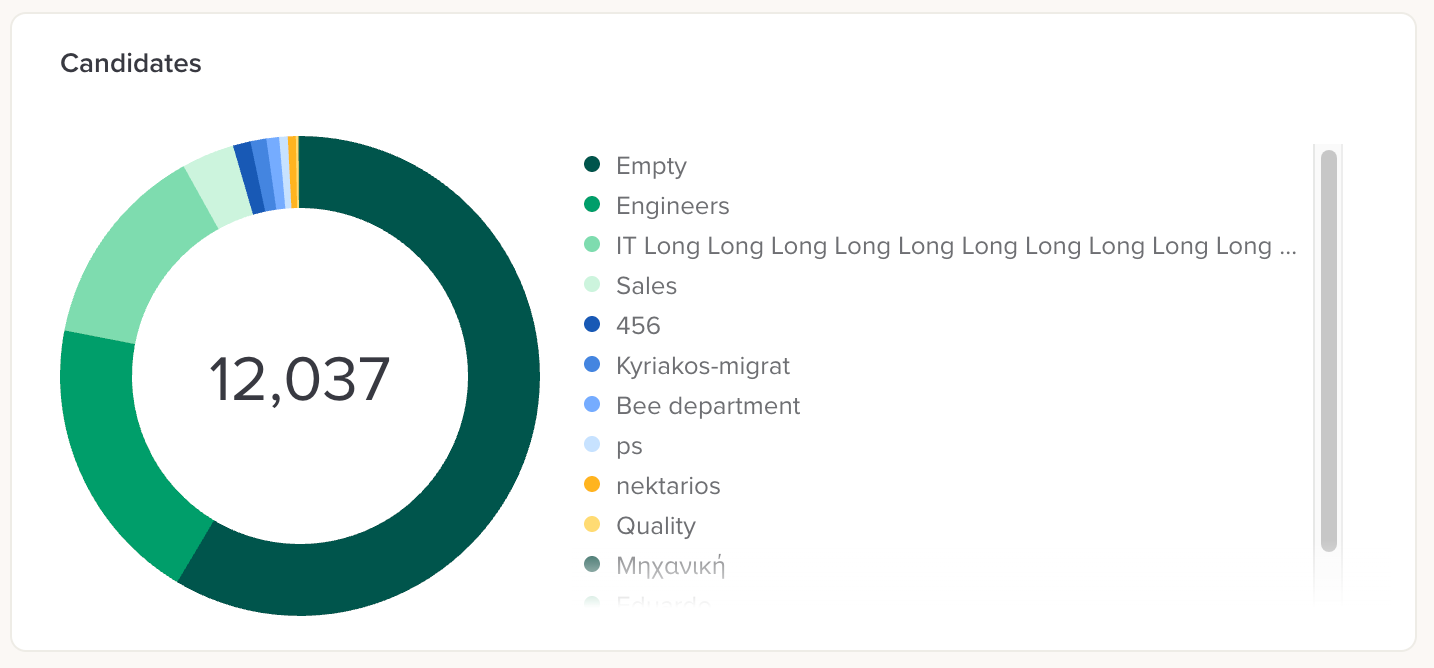Viewport: 1434px width, 668px height.
Task: Click the Sales legend color dot
Action: (591, 285)
